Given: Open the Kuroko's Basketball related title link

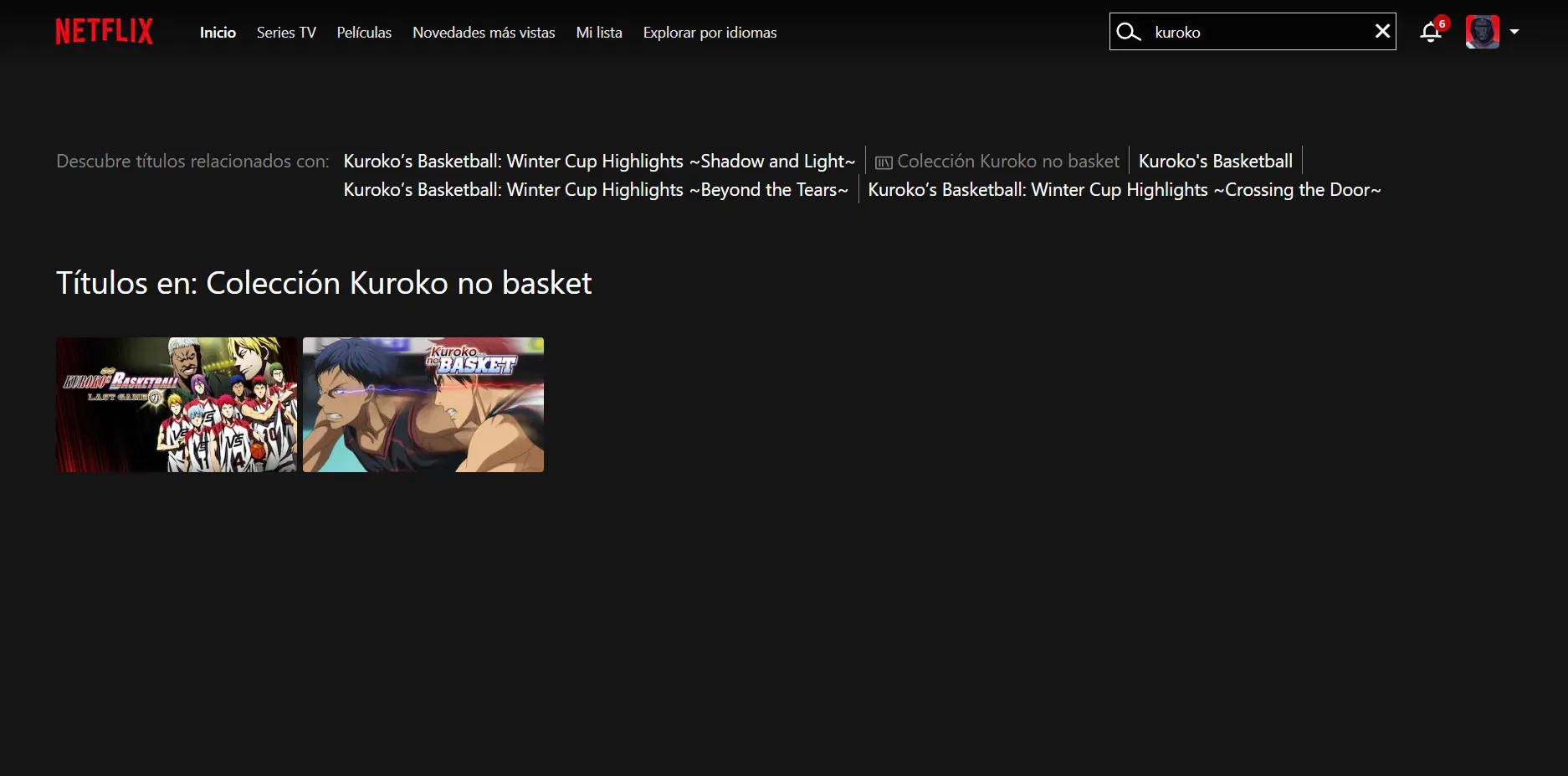Looking at the screenshot, I should pos(1216,161).
